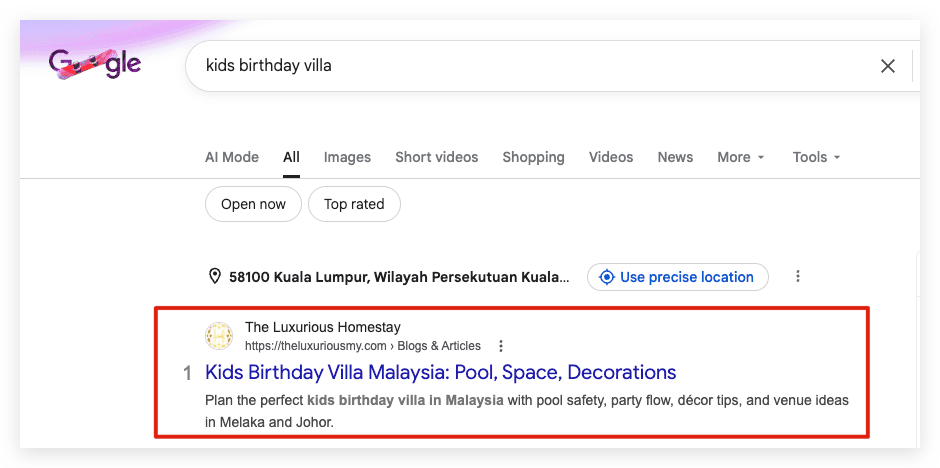Viewport: 940px width, 468px height.
Task: Click the location pin icon
Action: 214,276
